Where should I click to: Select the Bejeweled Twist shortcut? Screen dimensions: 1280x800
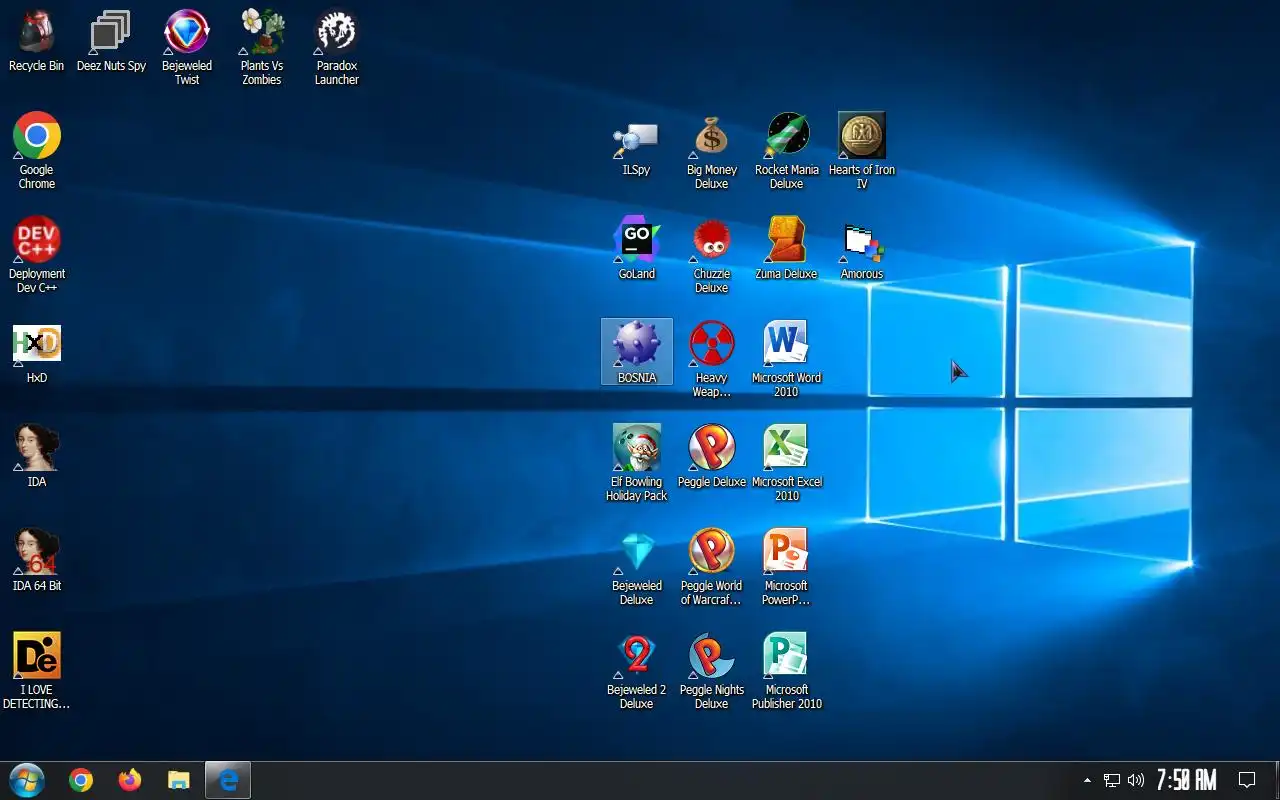[x=187, y=48]
